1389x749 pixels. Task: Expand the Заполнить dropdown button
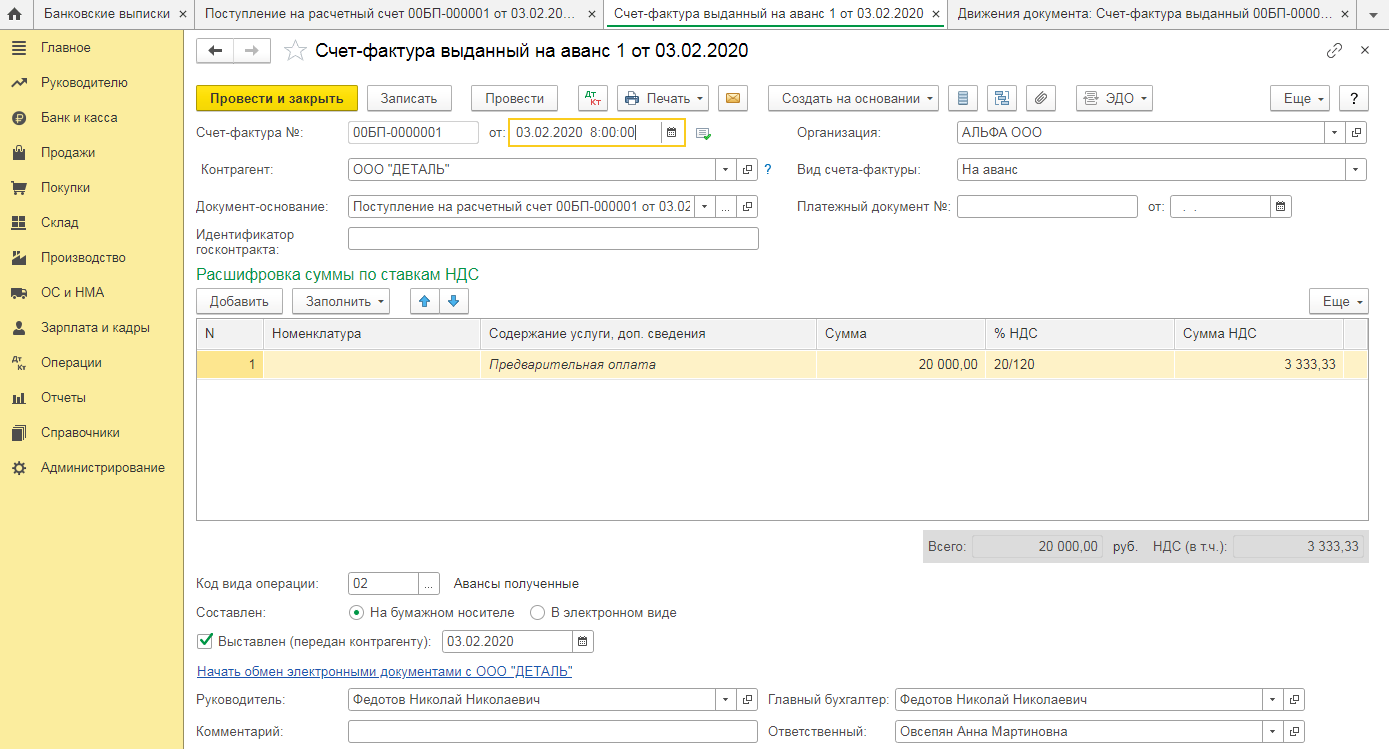pos(347,301)
